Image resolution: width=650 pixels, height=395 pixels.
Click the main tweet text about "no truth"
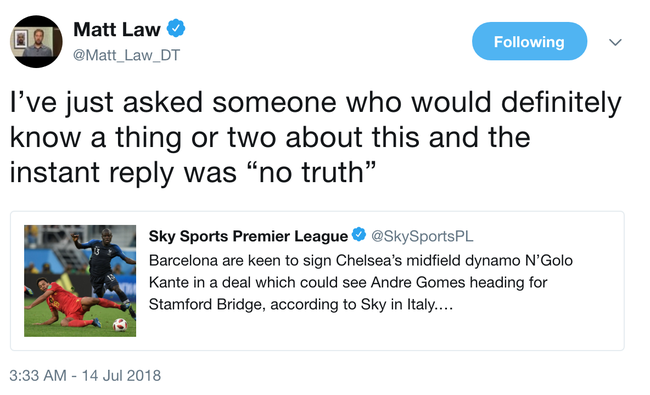point(315,138)
